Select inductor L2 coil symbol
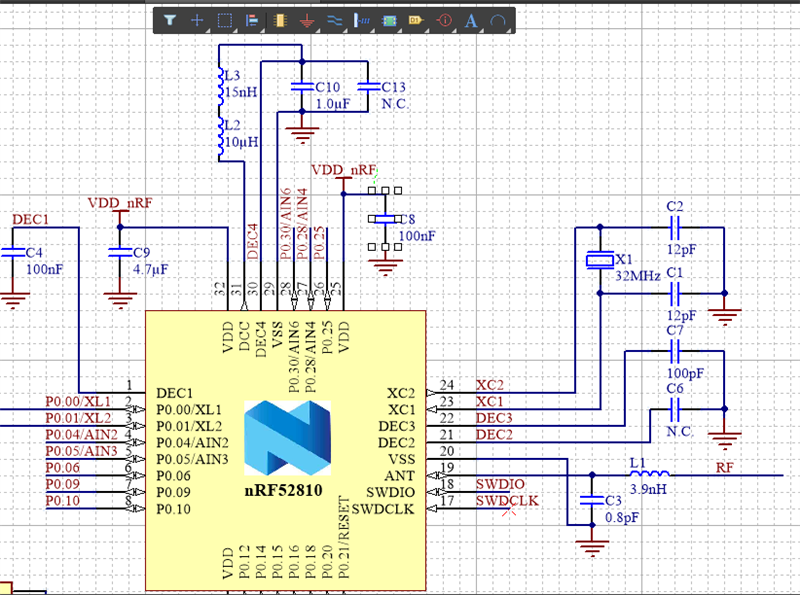Viewport: 800px width, 595px height. point(221,137)
